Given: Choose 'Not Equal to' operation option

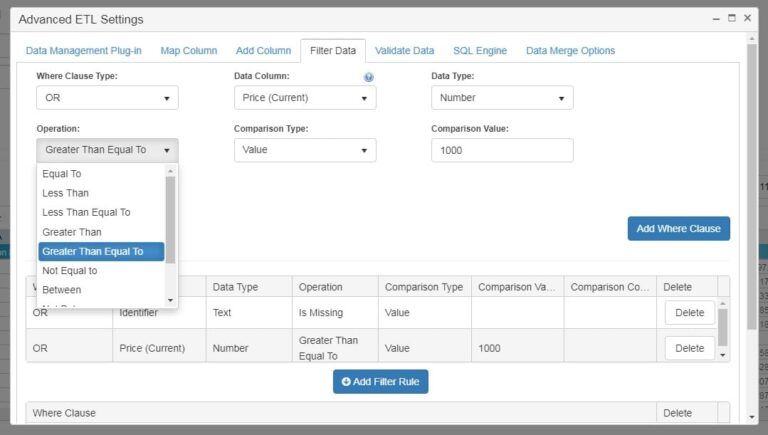Looking at the screenshot, I should [70, 271].
